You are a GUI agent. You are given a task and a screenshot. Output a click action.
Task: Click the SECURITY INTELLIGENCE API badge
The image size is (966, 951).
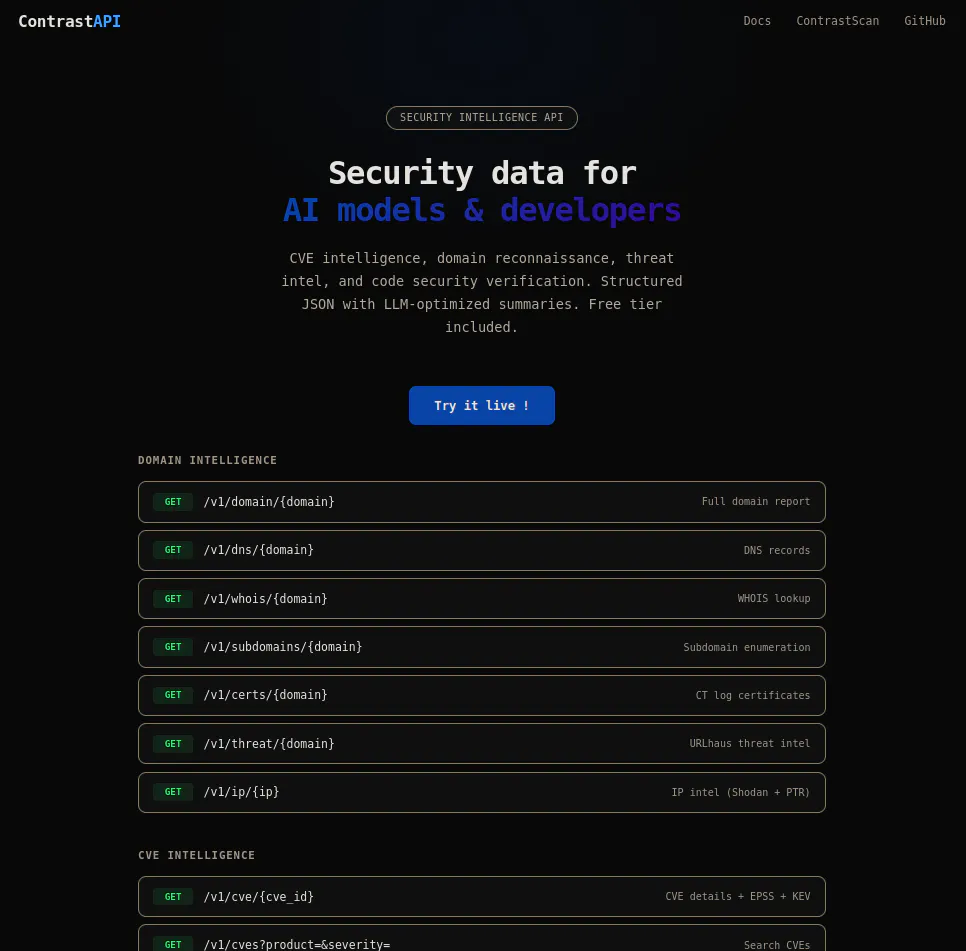[482, 118]
